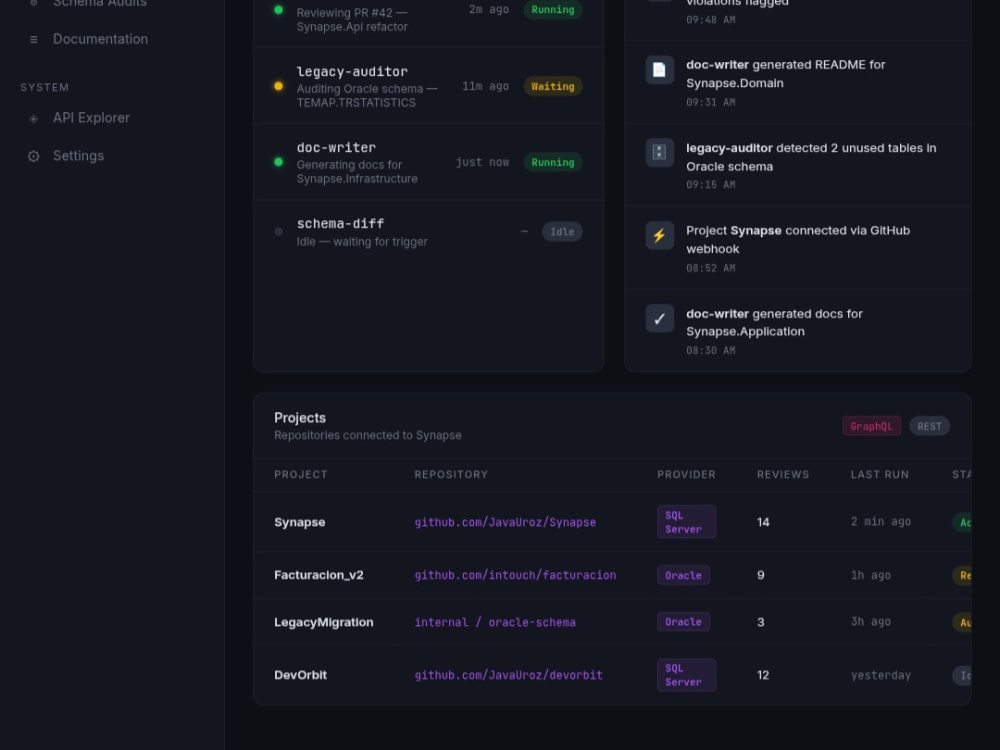Click the Waiting status badge
Image resolution: width=1000 pixels, height=750 pixels.
[552, 86]
